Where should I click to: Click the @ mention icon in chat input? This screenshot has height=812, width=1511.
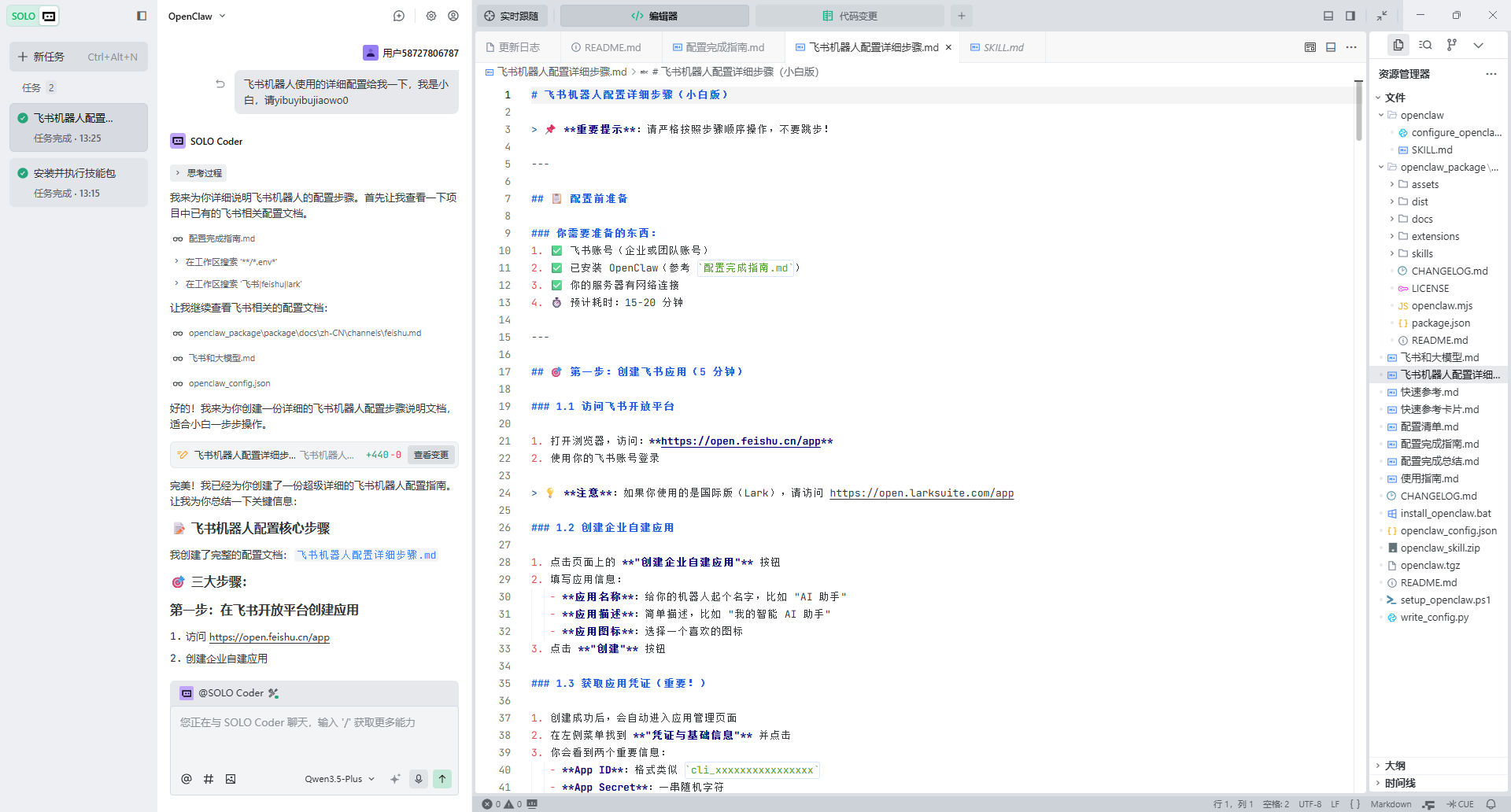click(x=187, y=779)
